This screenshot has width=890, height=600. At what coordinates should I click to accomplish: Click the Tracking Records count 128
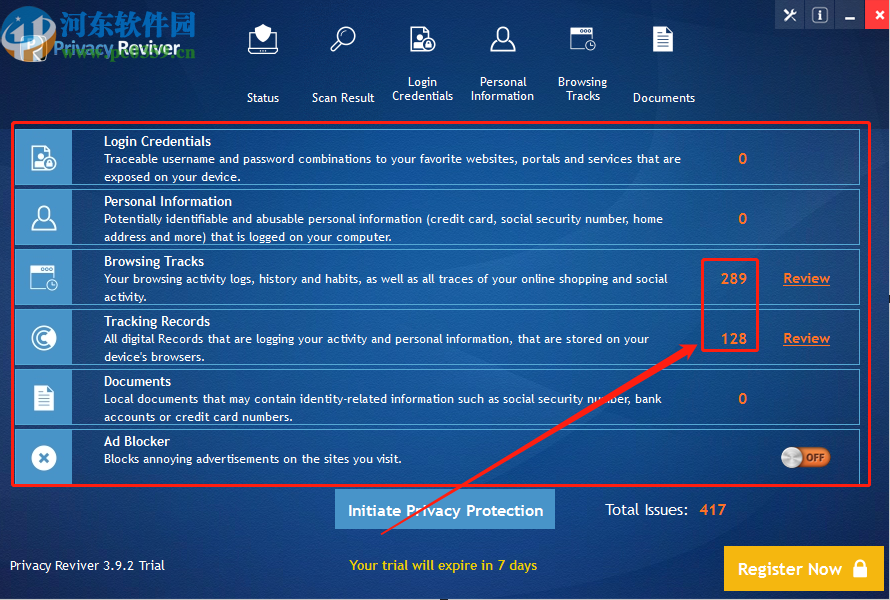point(734,339)
